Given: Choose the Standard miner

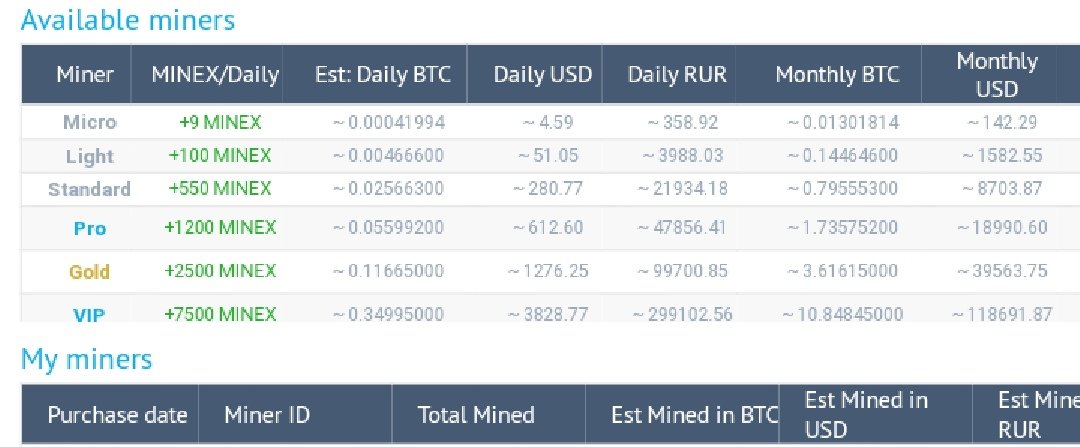Looking at the screenshot, I should (89, 189).
